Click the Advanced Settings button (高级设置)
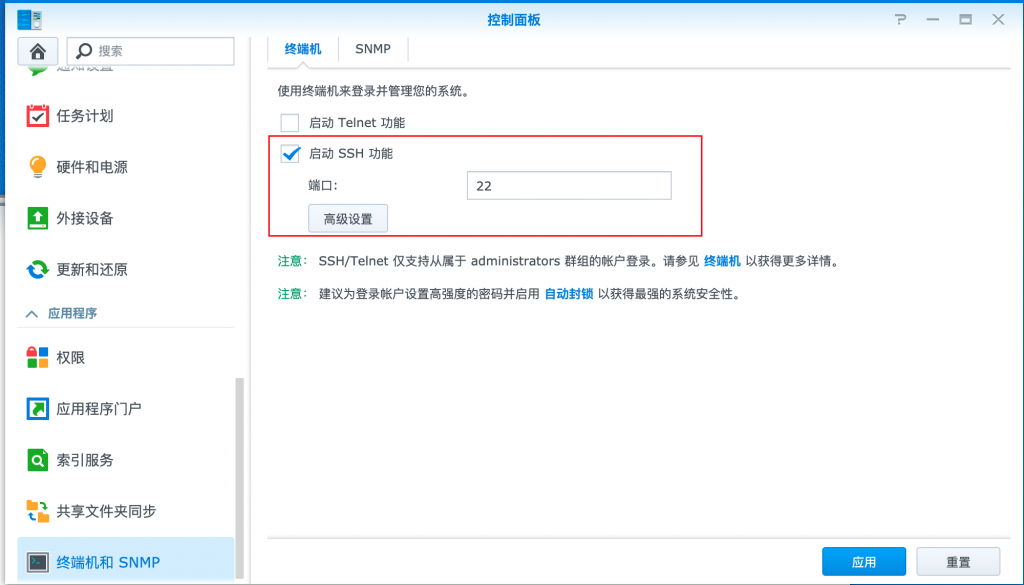 point(347,218)
